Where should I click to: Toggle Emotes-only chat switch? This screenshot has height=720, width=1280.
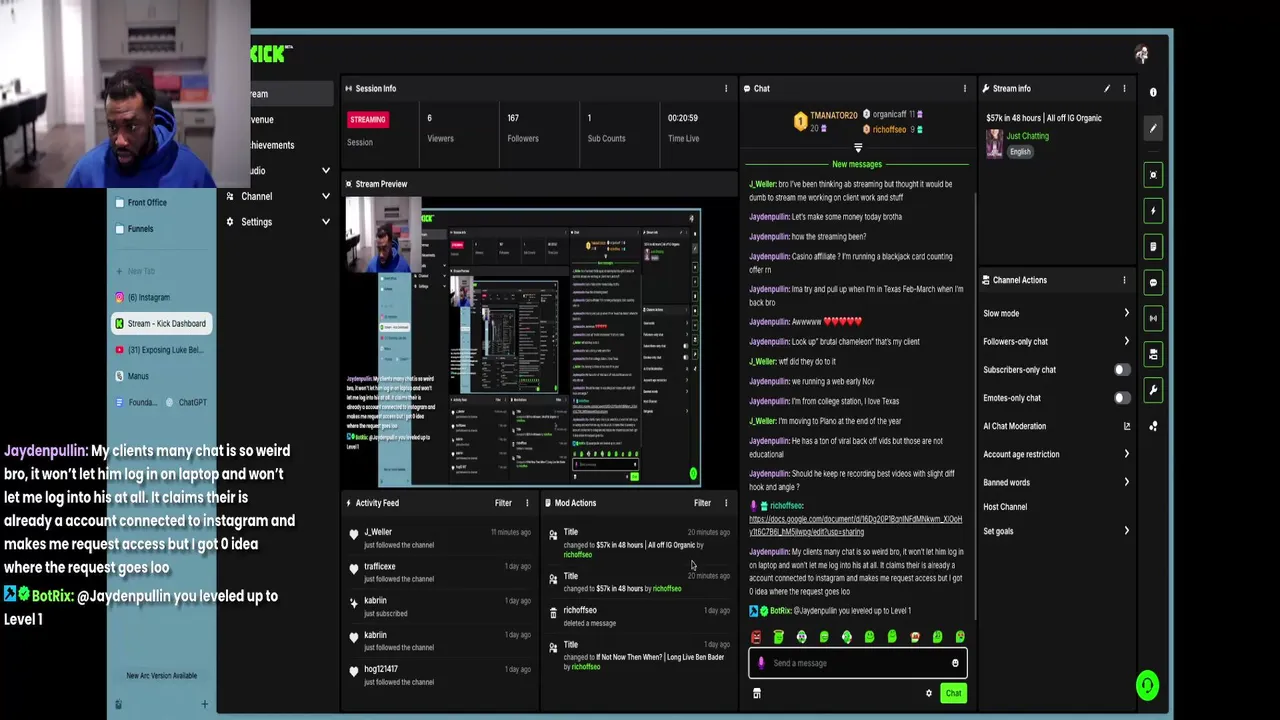coord(1123,398)
